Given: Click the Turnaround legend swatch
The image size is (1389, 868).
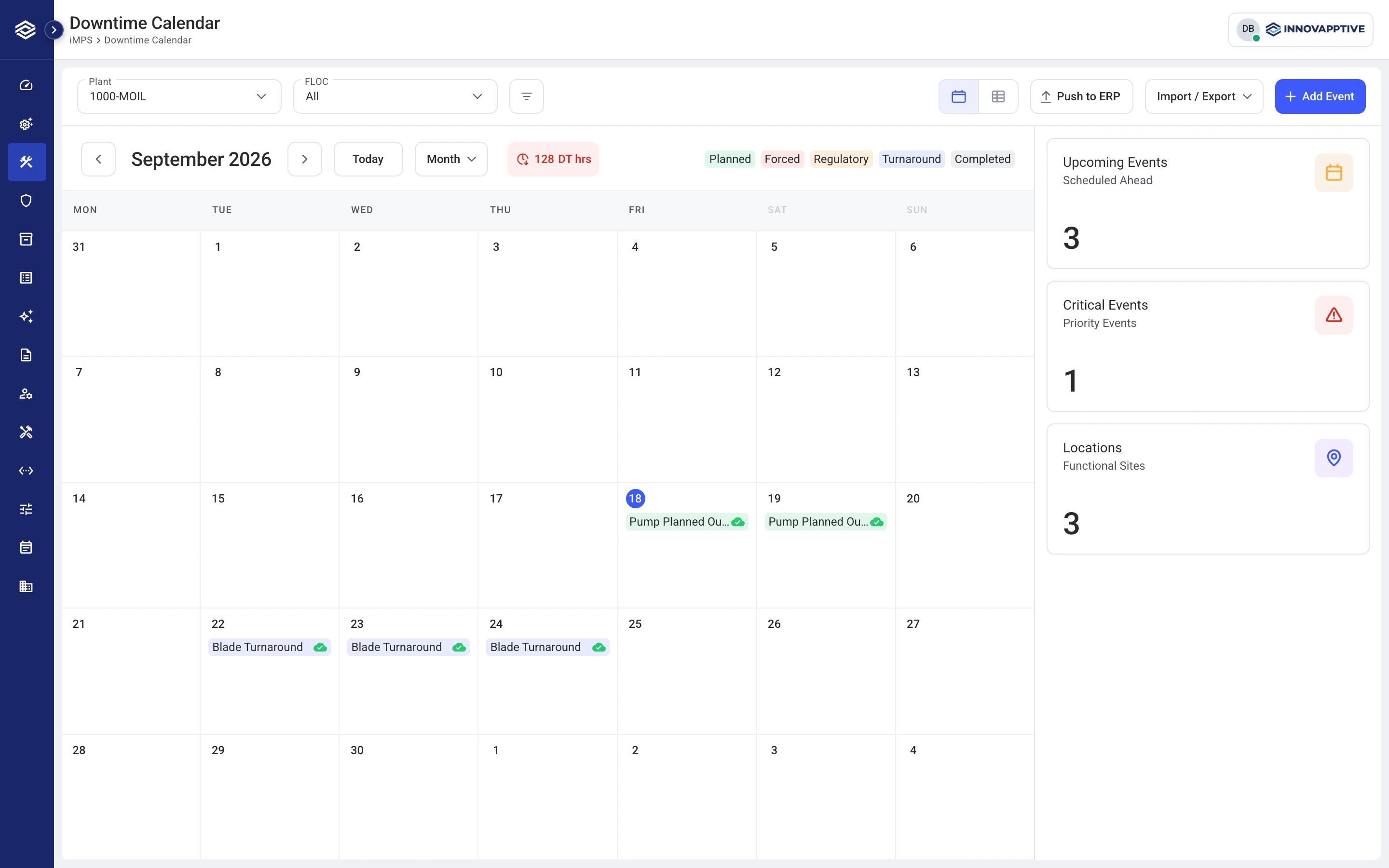Looking at the screenshot, I should click(912, 159).
